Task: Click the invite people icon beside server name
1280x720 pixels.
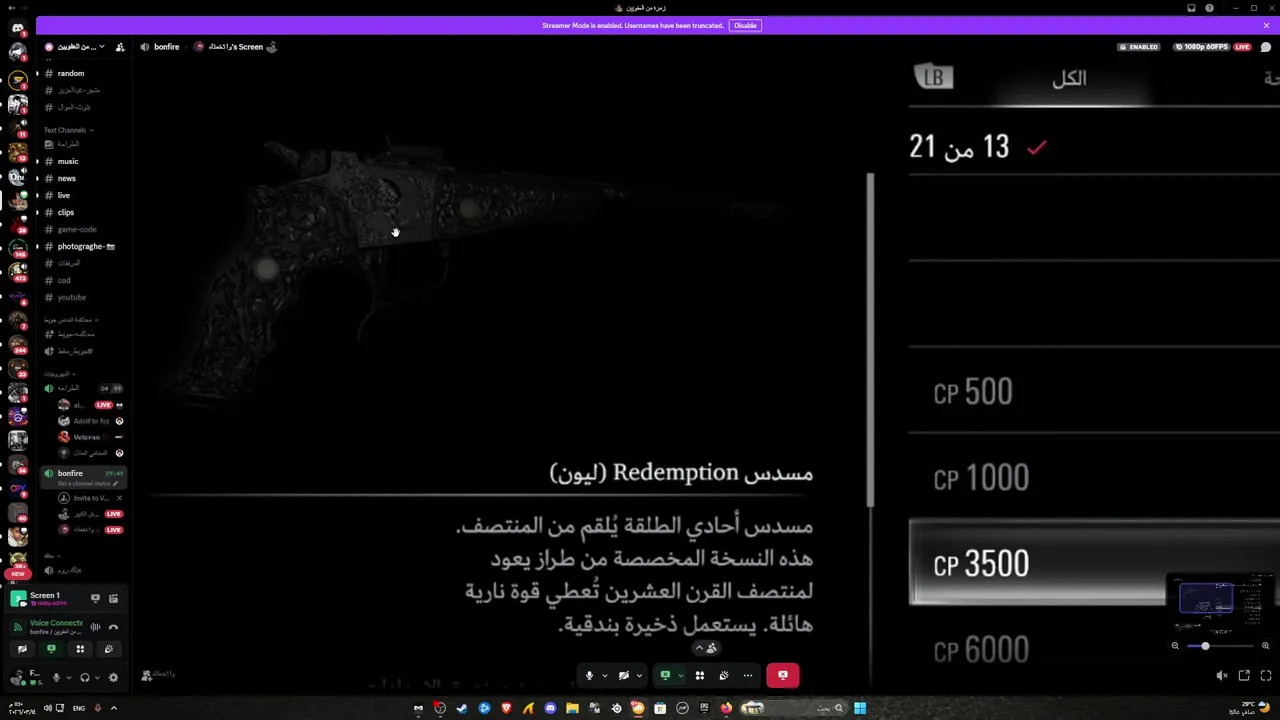Action: point(120,47)
